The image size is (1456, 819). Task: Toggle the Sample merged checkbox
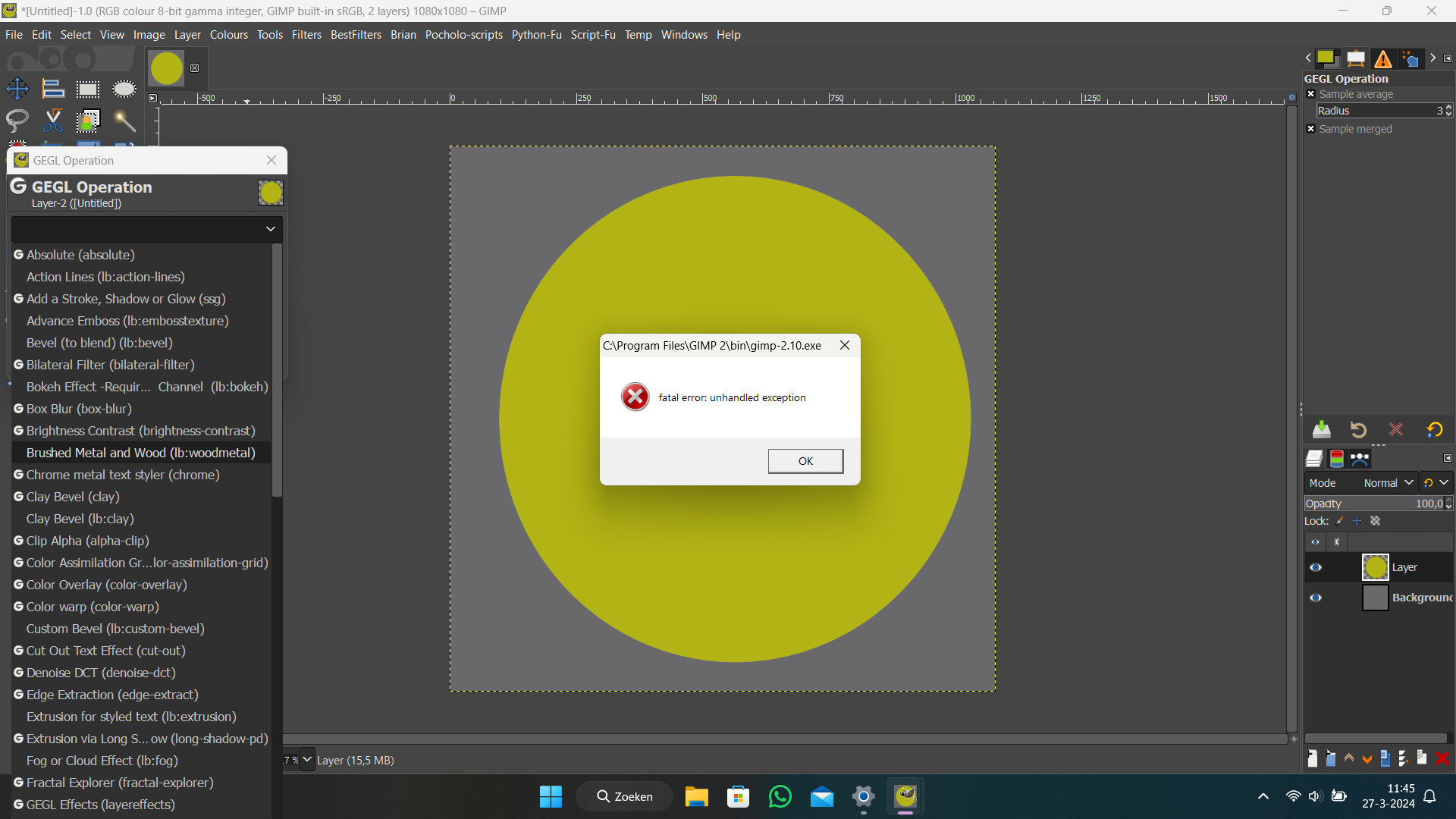(x=1311, y=129)
